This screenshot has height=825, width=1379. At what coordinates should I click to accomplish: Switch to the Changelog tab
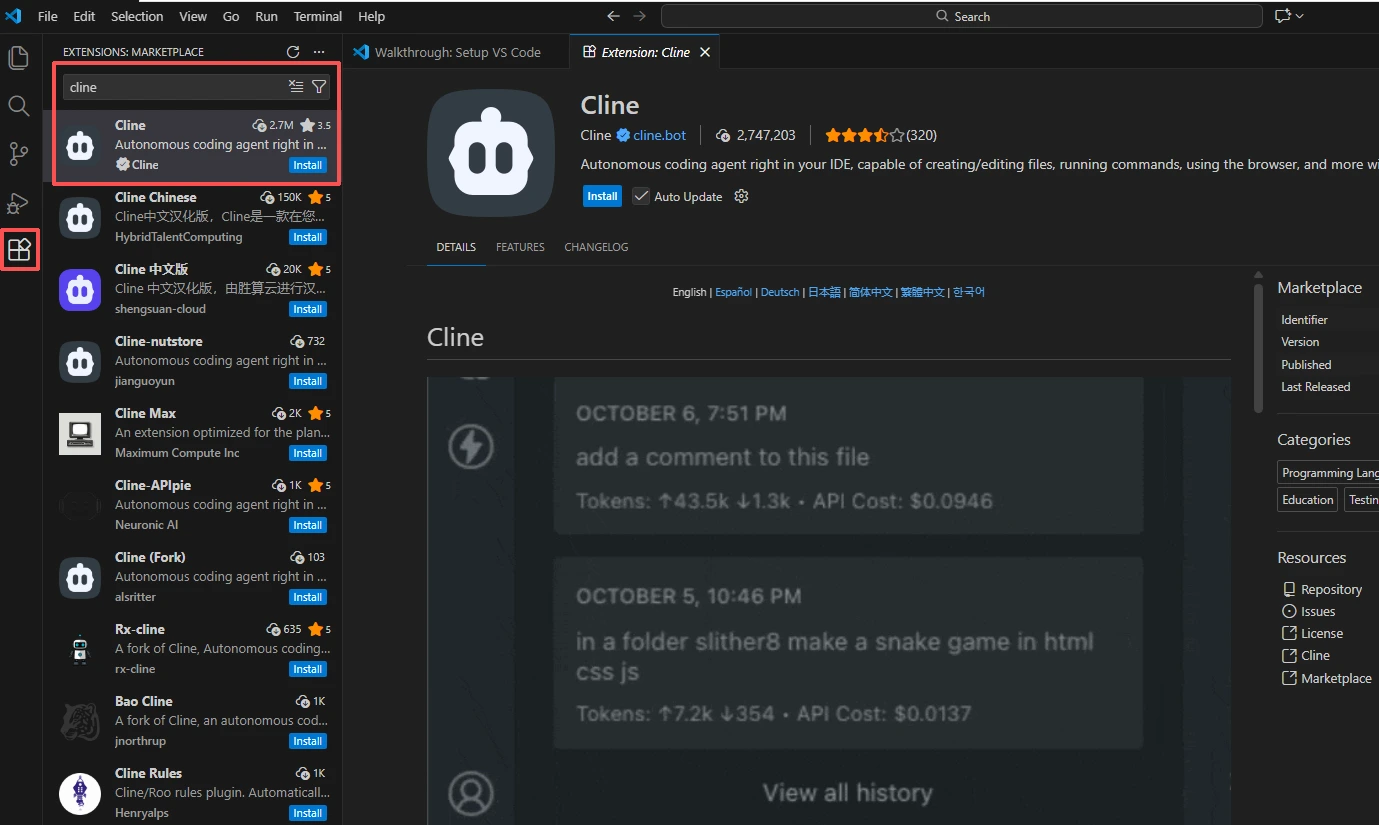(x=596, y=247)
